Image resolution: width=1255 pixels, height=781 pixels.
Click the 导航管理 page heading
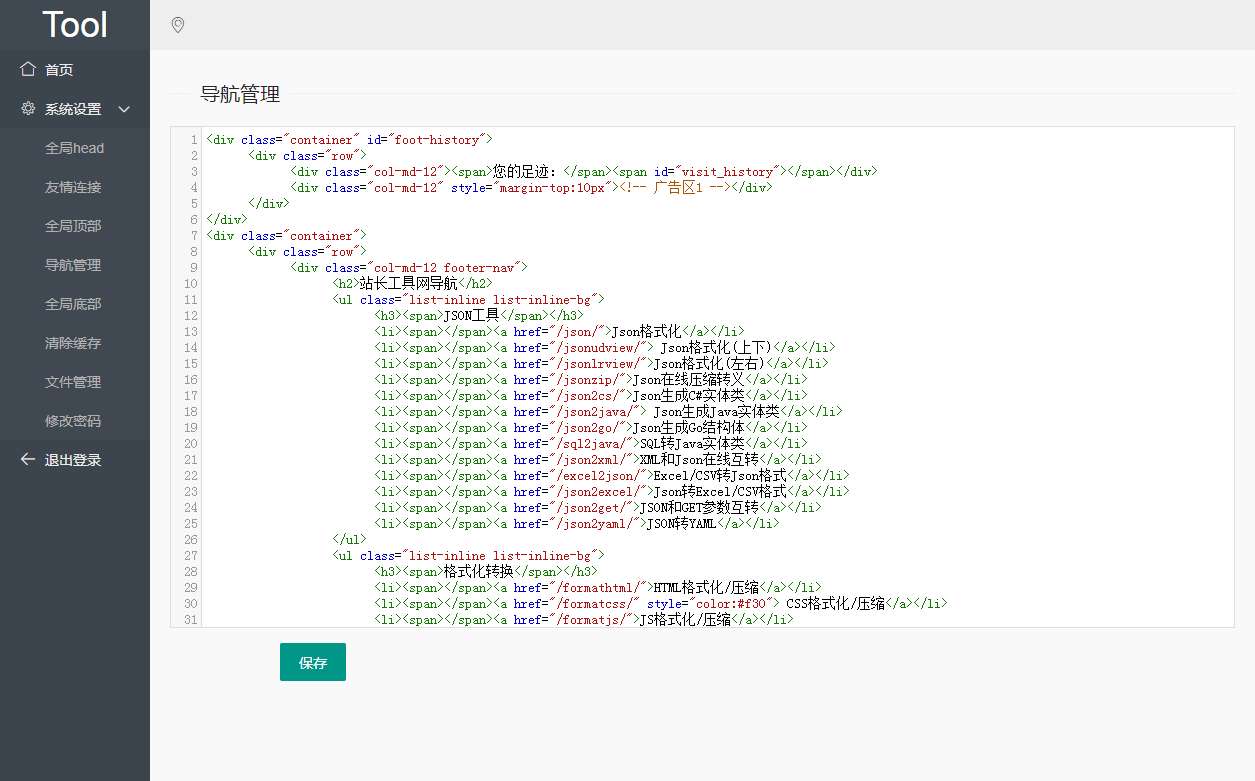[x=240, y=95]
